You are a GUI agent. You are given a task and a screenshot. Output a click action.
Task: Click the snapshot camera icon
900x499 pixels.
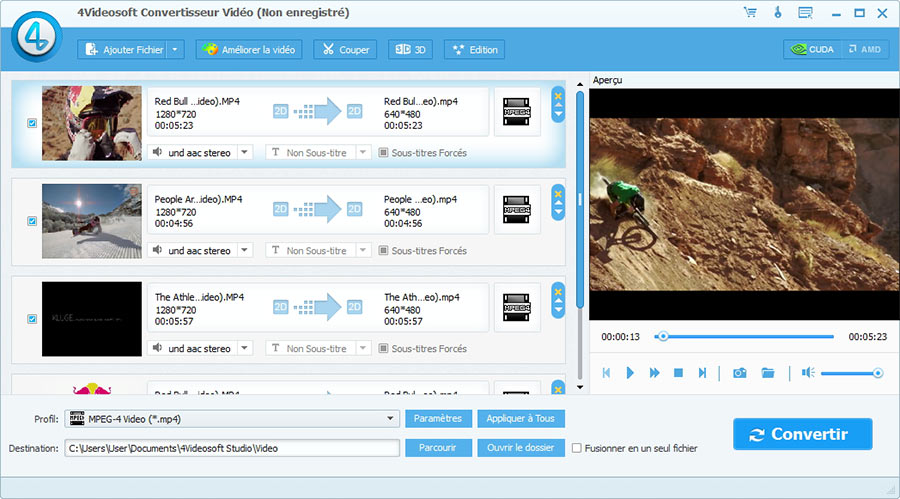[x=739, y=373]
